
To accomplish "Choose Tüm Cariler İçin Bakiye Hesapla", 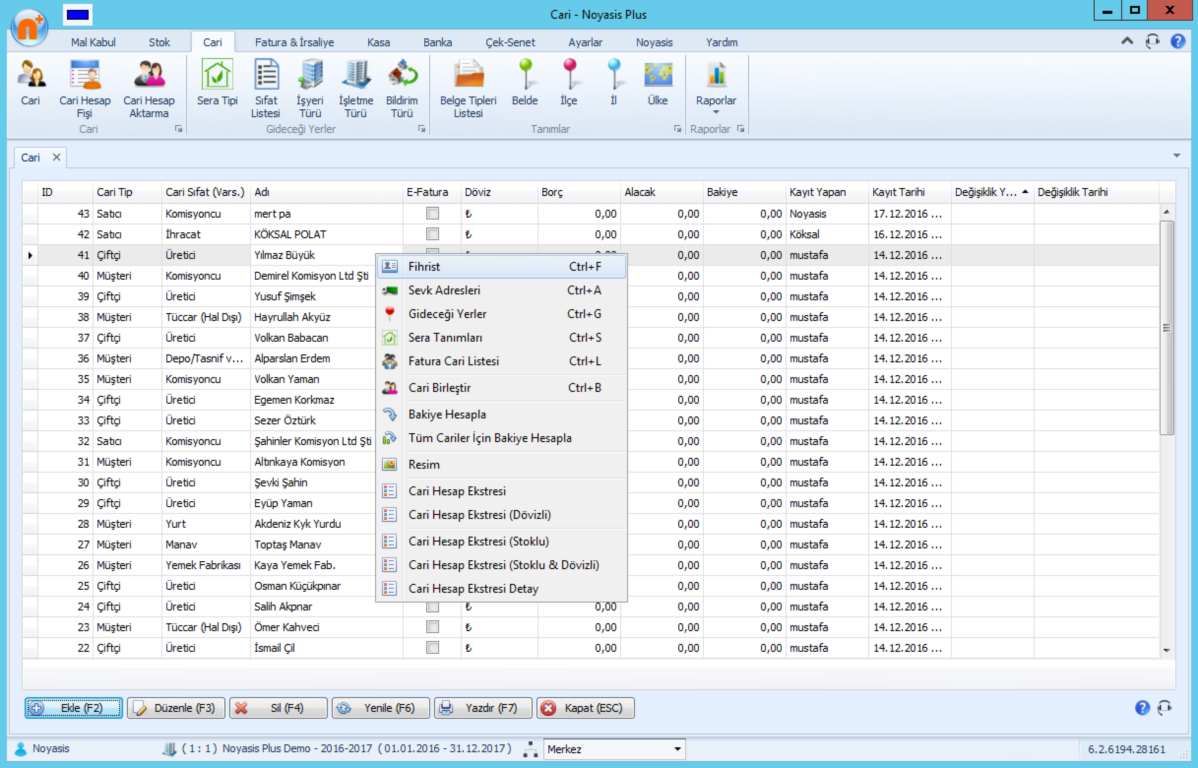I will click(x=501, y=438).
